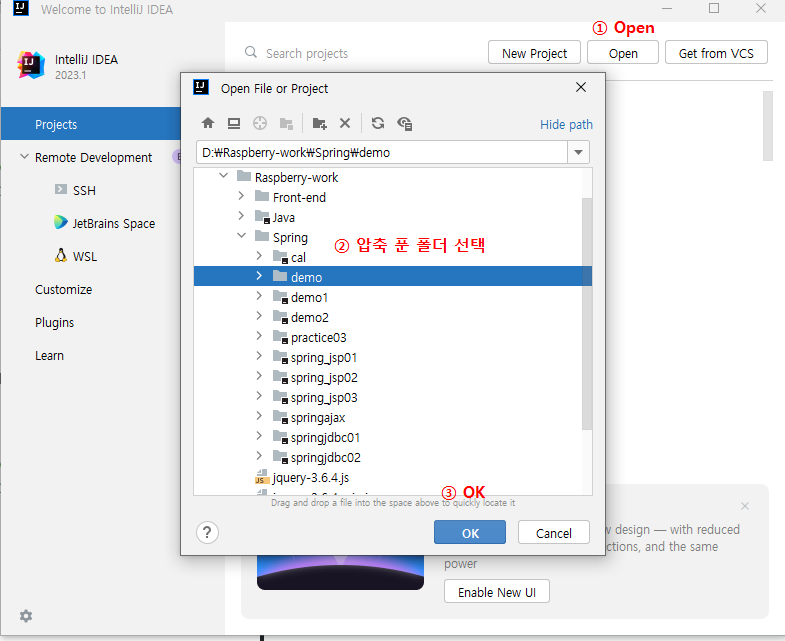Select the spring_jsp01 folder
Image resolution: width=785 pixels, height=641 pixels.
[323, 358]
